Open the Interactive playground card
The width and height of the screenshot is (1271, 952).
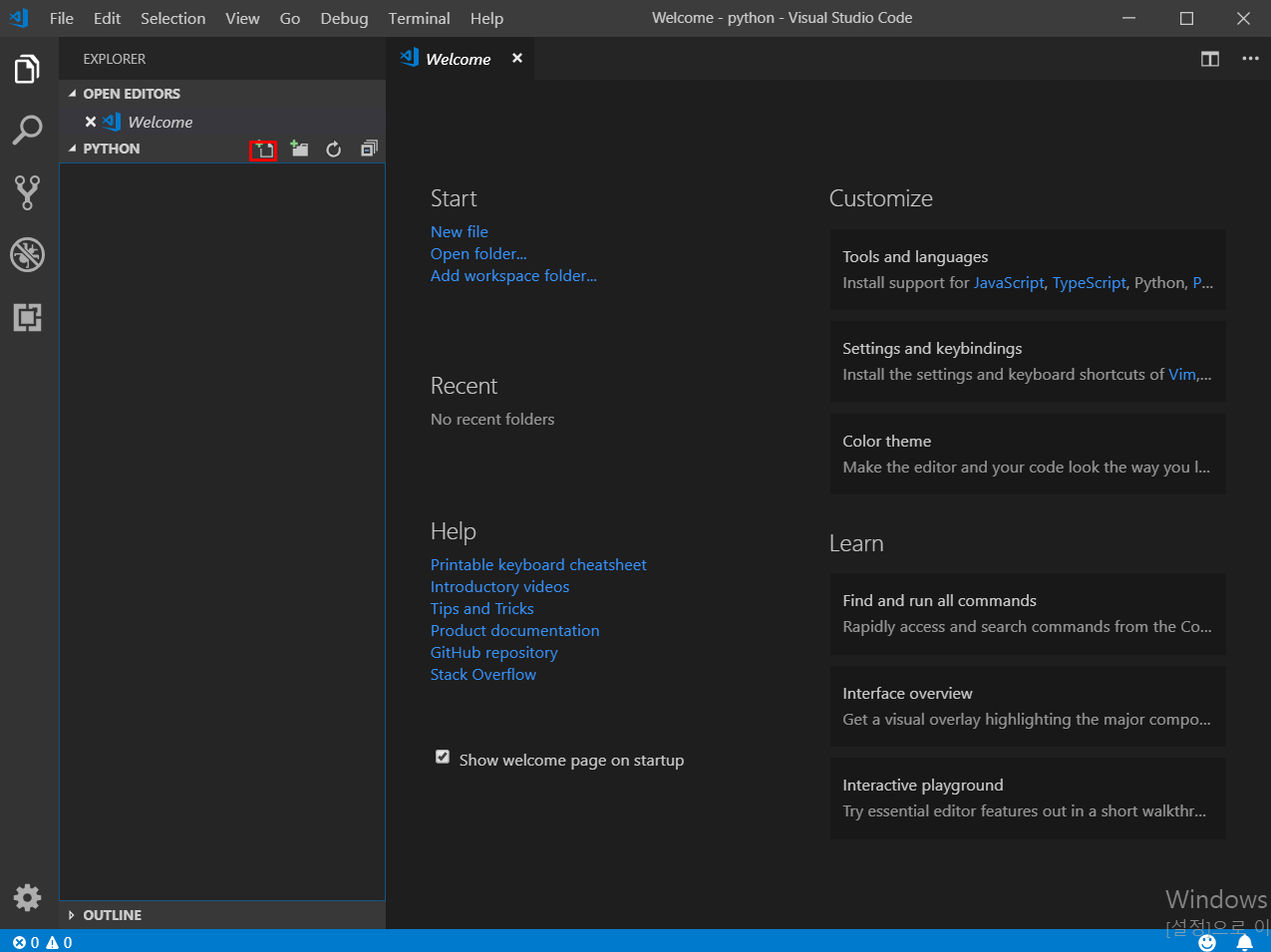tap(1028, 797)
